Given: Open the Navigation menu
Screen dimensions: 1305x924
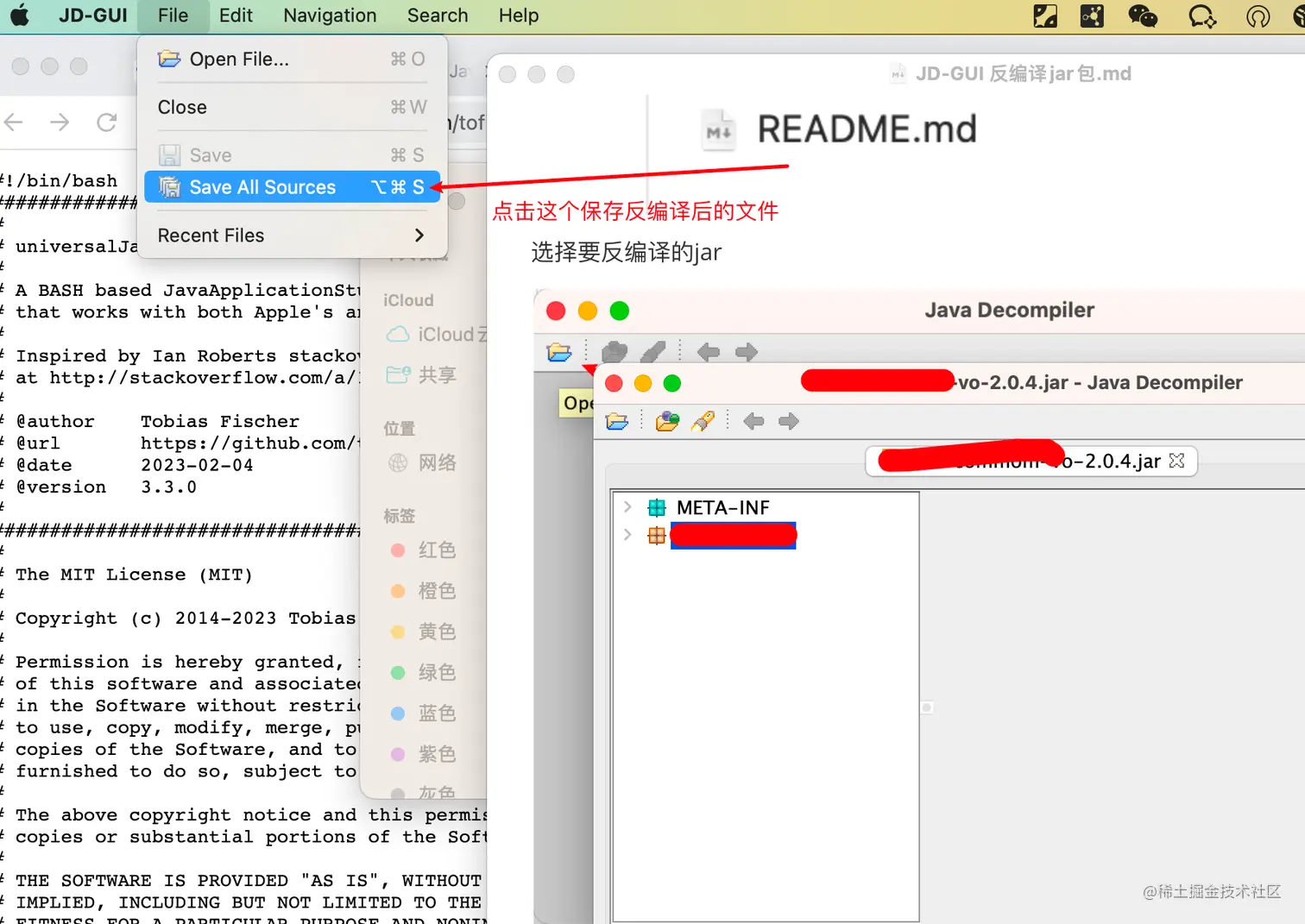Looking at the screenshot, I should [x=330, y=16].
